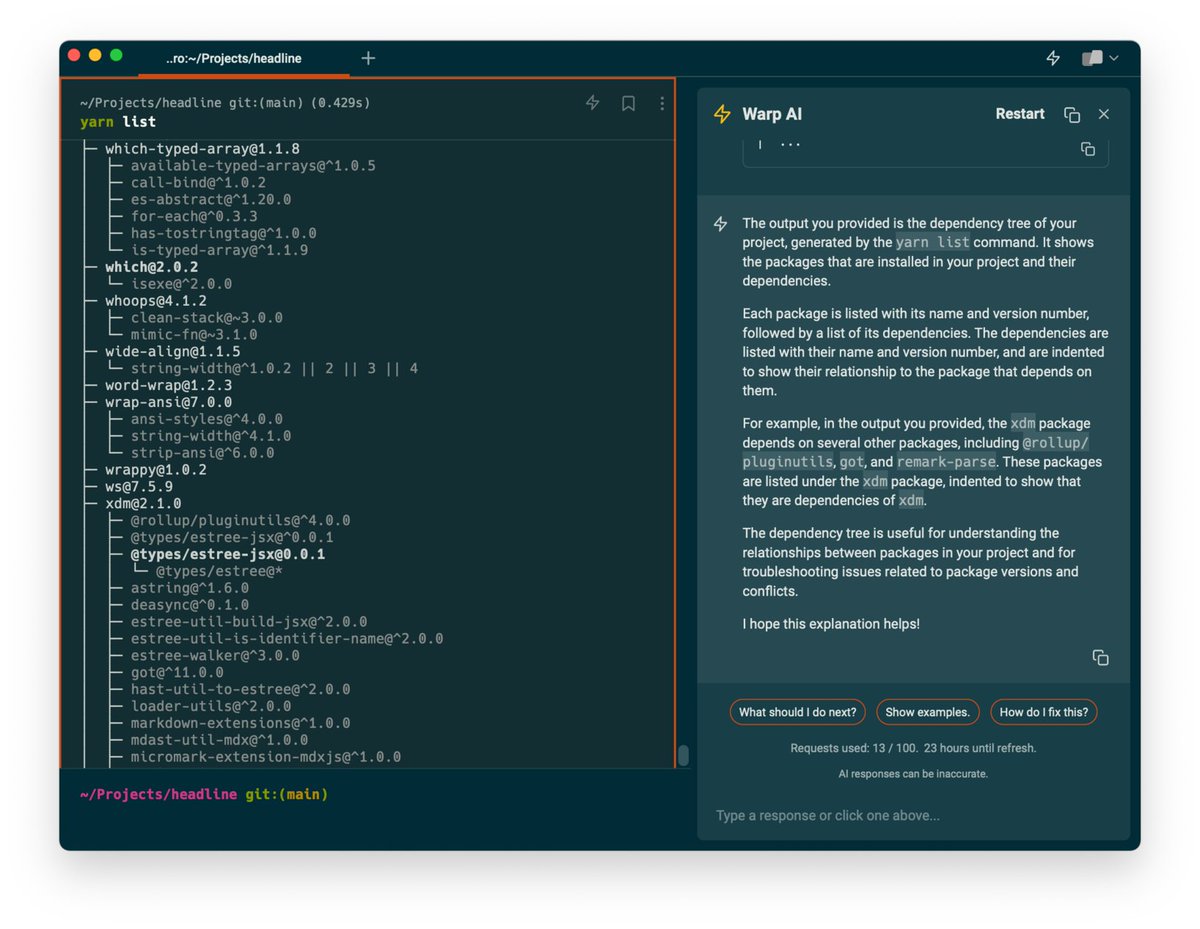This screenshot has width=1200, height=929.
Task: Open the theme picker dropdown in title bar
Action: point(1100,58)
